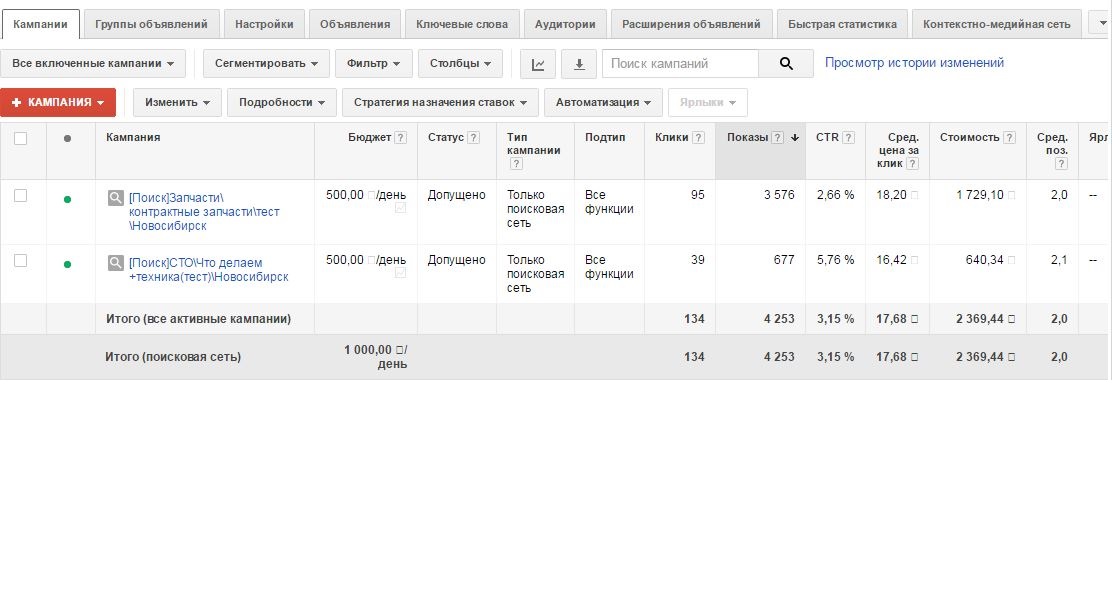Click the help icon beside Статус
This screenshot has height=607, width=1112.
tap(473, 138)
